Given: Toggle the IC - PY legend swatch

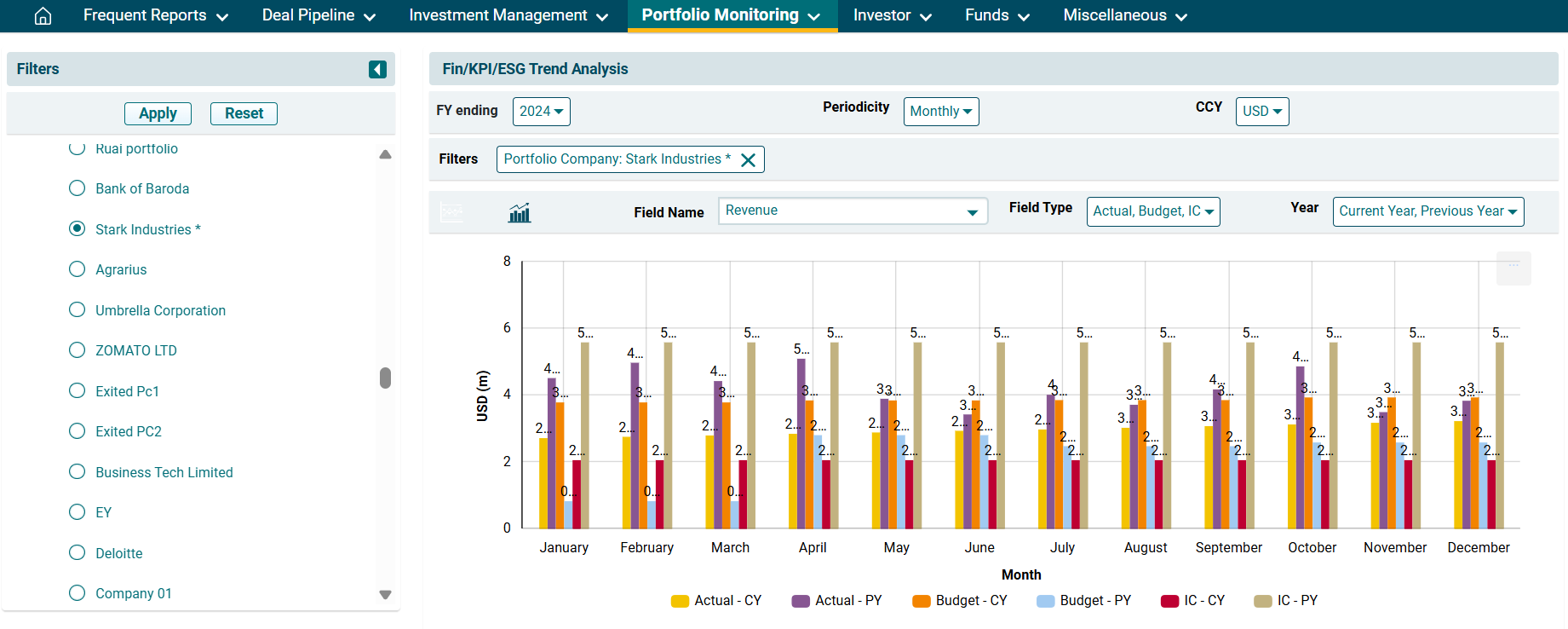Looking at the screenshot, I should tap(1262, 601).
